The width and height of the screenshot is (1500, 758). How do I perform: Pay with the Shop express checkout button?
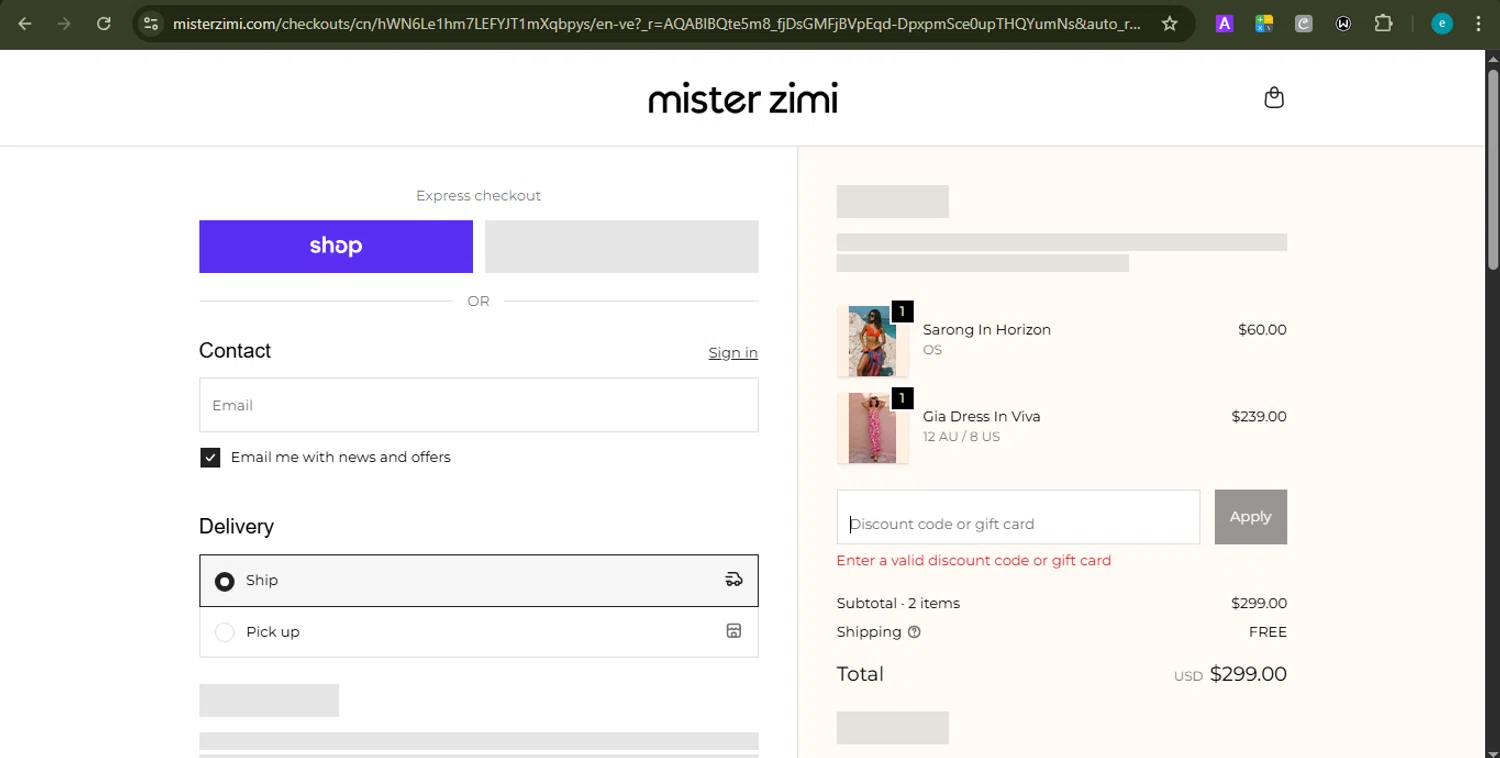click(x=336, y=246)
